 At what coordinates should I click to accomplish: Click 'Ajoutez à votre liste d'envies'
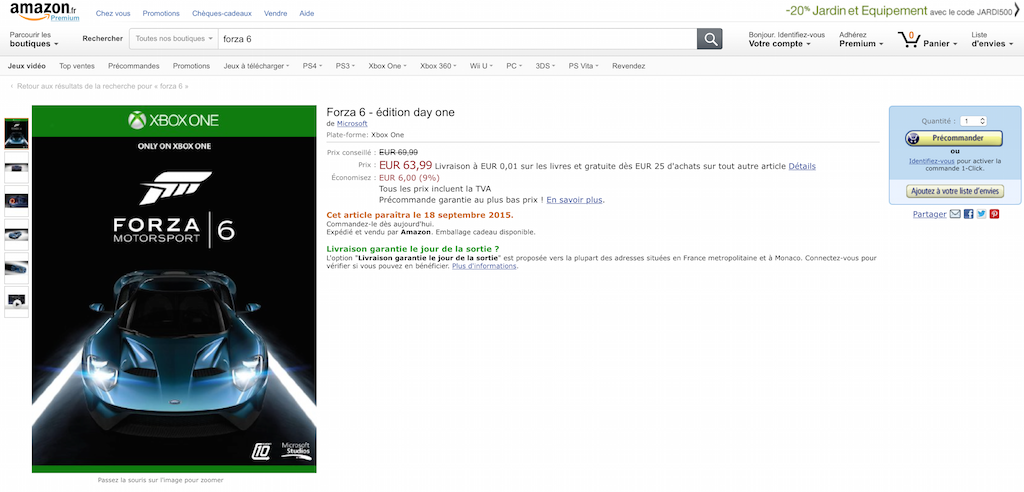pyautogui.click(x=954, y=191)
